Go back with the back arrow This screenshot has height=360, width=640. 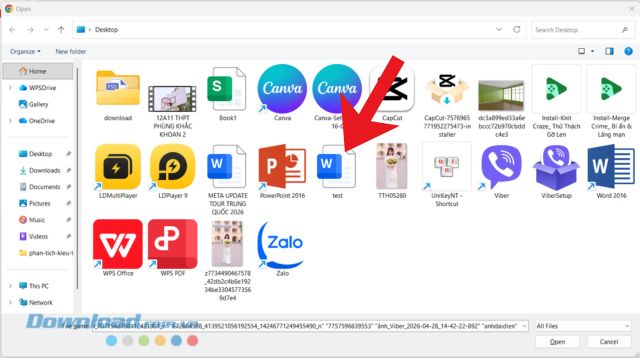tap(12, 30)
